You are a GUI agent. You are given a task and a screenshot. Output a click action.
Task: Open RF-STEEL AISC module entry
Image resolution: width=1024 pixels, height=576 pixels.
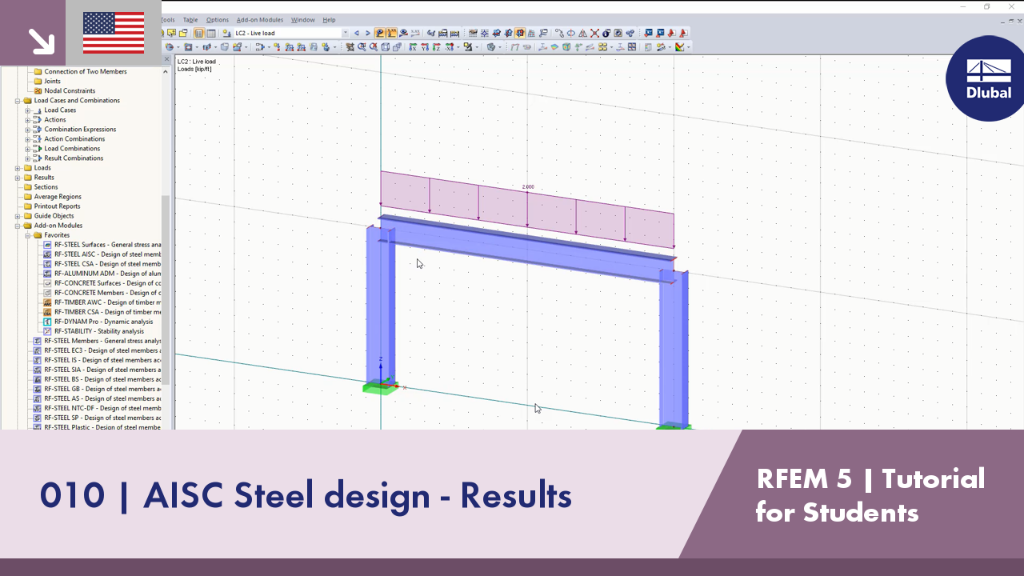coord(107,254)
